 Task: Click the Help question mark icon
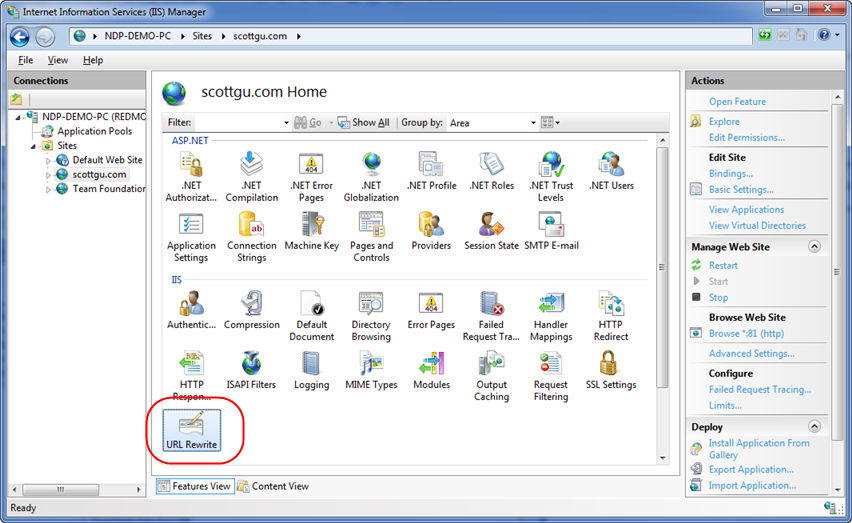pos(824,35)
